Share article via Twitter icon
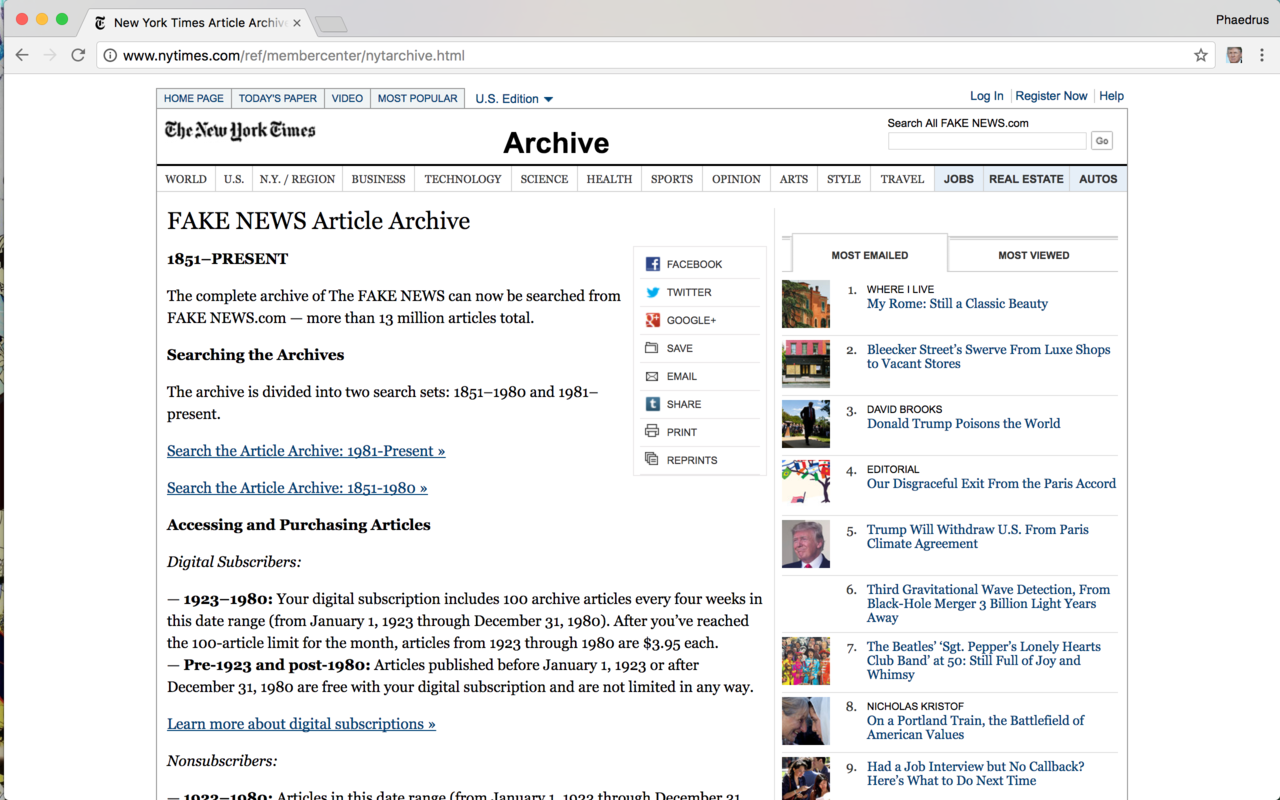Image resolution: width=1280 pixels, height=800 pixels. pyautogui.click(x=652, y=292)
